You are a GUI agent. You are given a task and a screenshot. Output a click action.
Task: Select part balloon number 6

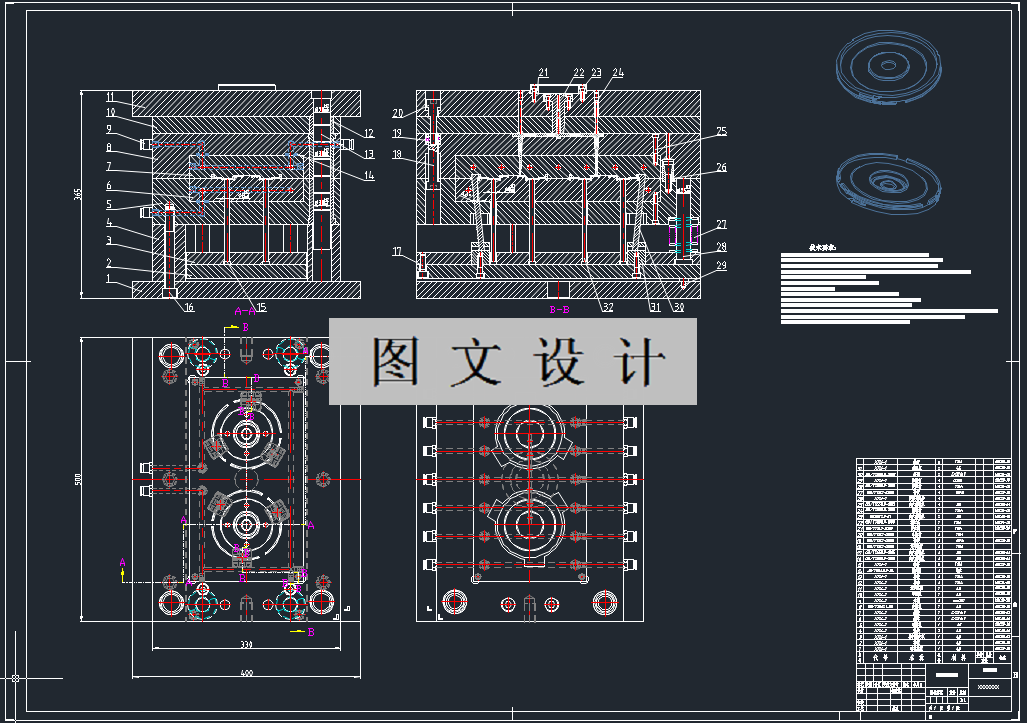coord(109,186)
